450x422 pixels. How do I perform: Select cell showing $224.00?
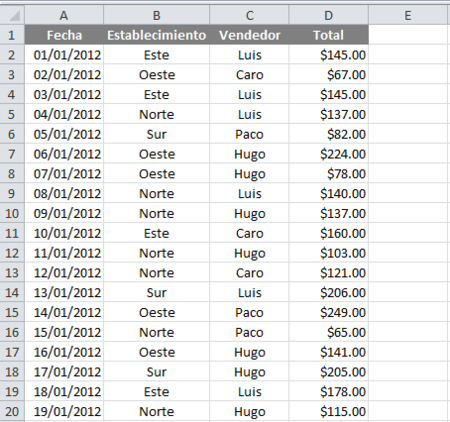(x=329, y=154)
